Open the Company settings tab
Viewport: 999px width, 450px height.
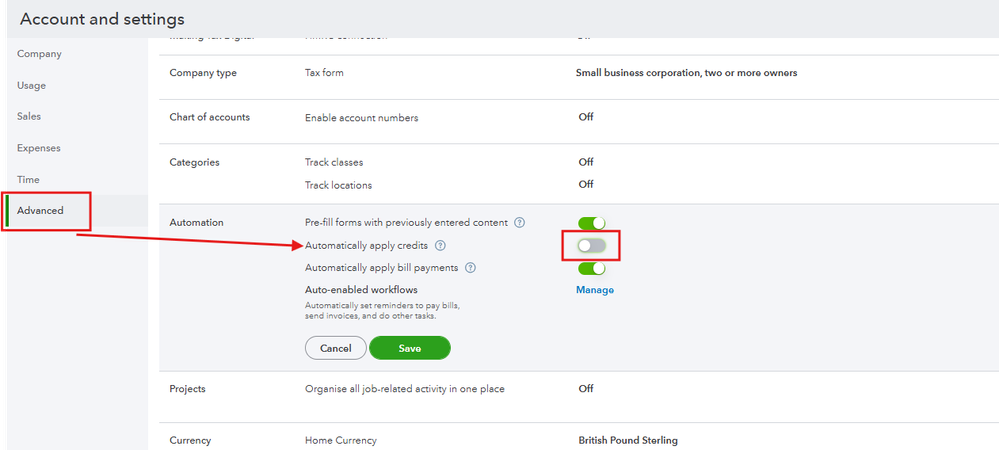pyautogui.click(x=39, y=54)
